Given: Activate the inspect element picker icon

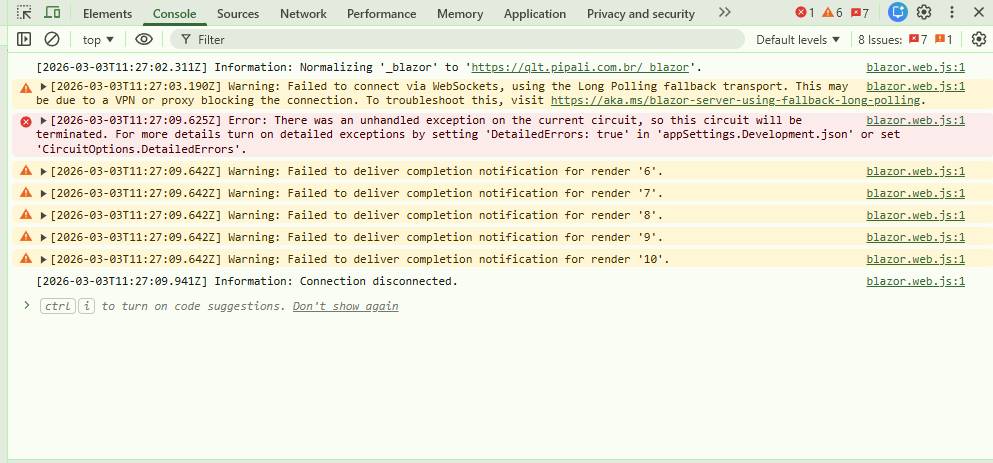Looking at the screenshot, I should coord(25,13).
